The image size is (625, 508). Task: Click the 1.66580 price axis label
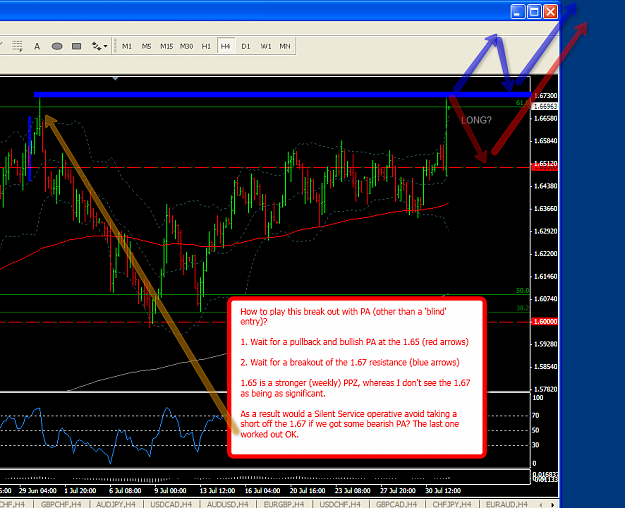click(x=545, y=118)
